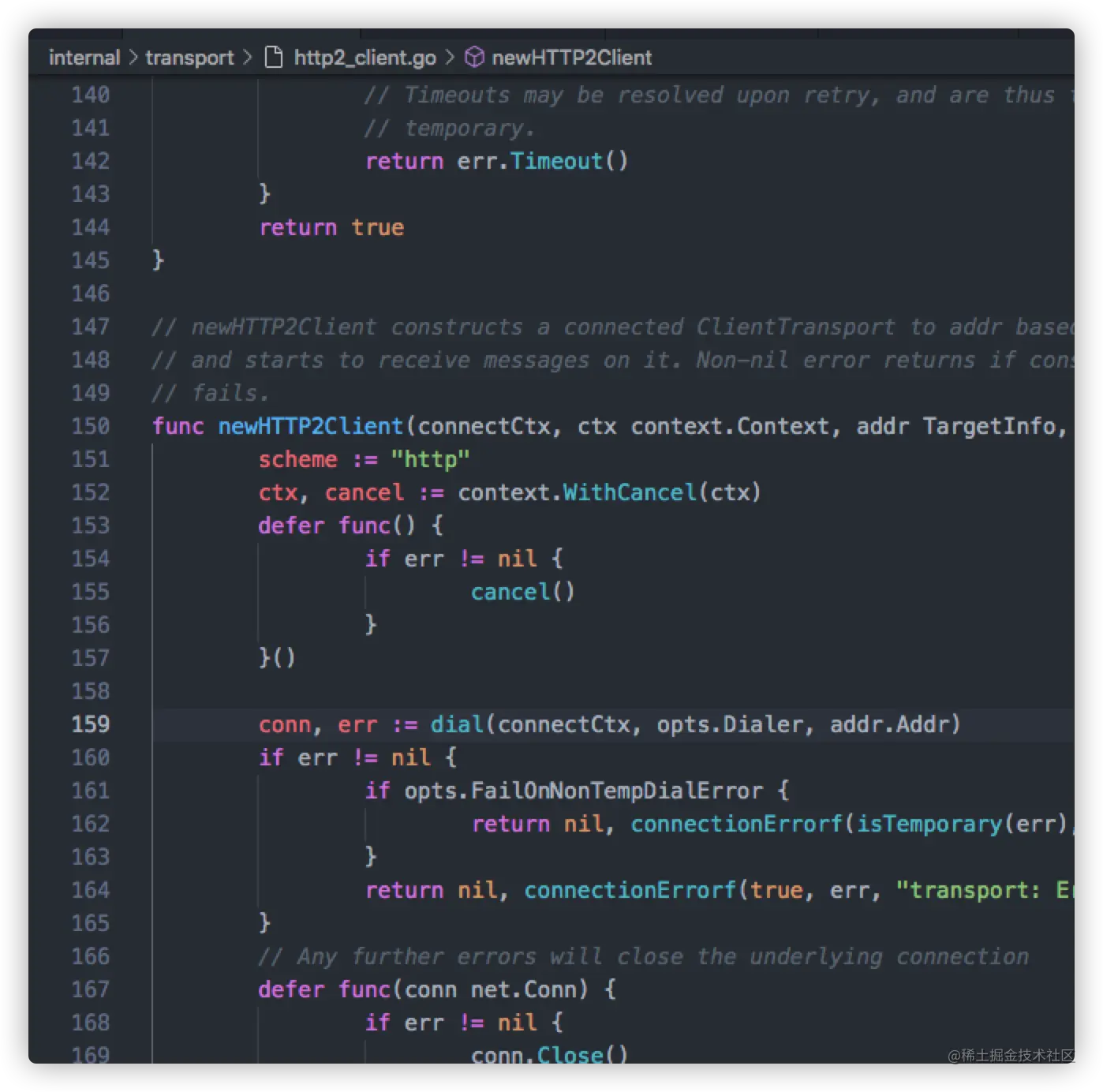The height and width of the screenshot is (1092, 1103).
Task: Click 'defer' keyword on line 153
Action: click(x=291, y=525)
